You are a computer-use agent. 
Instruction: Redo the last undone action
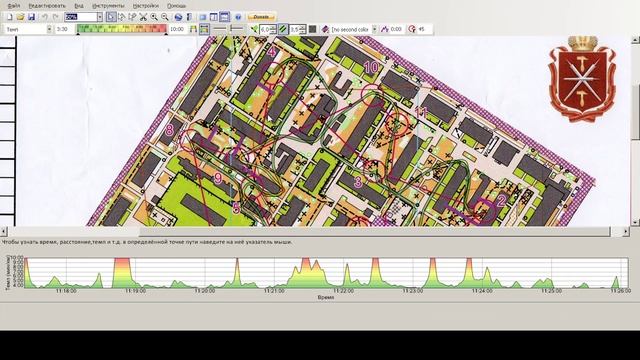click(x=56, y=17)
